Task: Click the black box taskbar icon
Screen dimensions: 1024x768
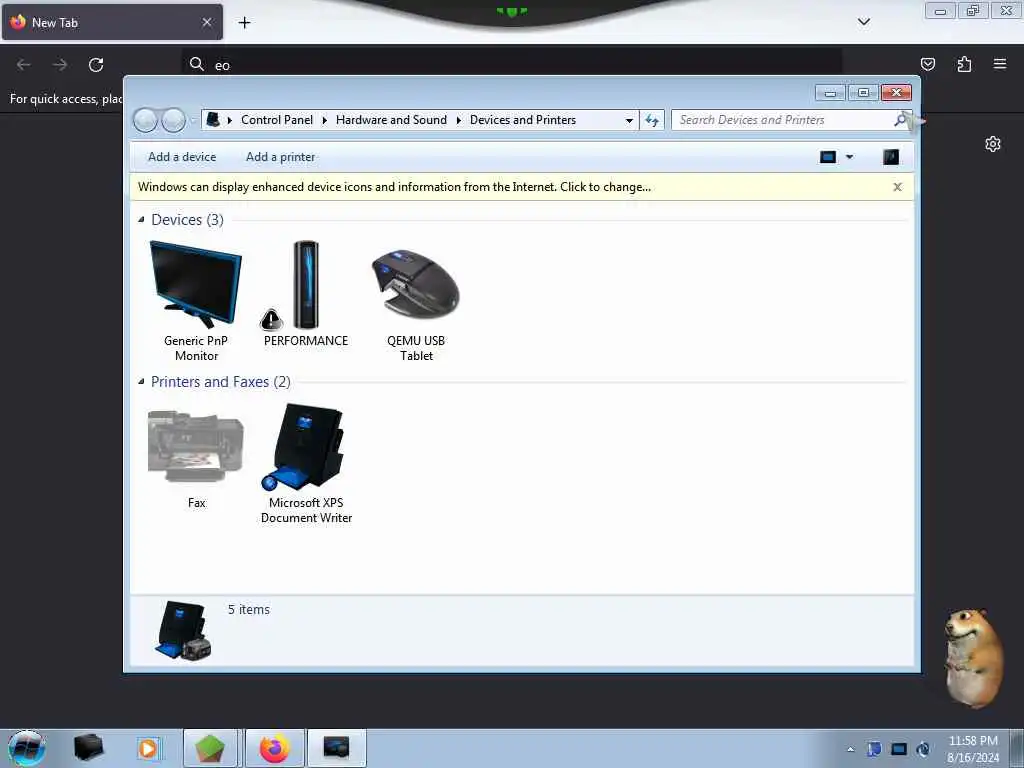Action: 88,748
